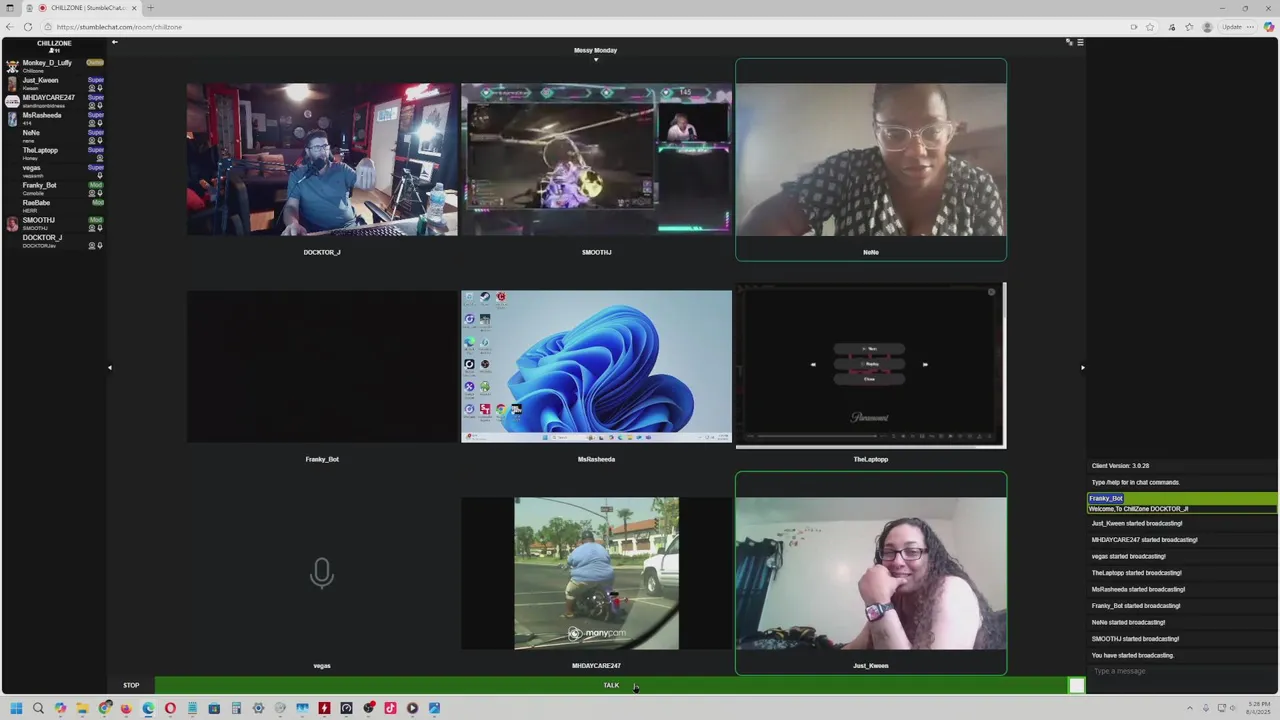The width and height of the screenshot is (1280, 720).
Task: Click the MsRasheeda desktop share video
Action: tap(596, 366)
